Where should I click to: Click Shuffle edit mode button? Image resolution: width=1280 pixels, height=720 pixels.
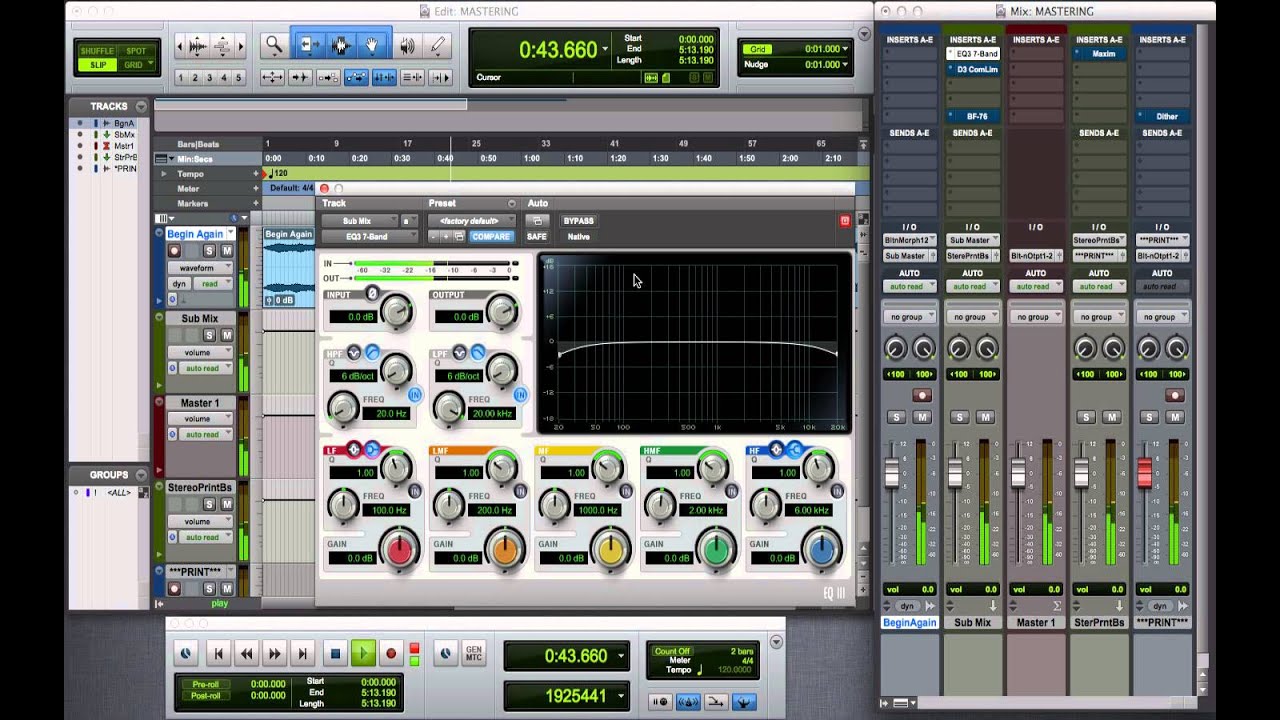(98, 51)
